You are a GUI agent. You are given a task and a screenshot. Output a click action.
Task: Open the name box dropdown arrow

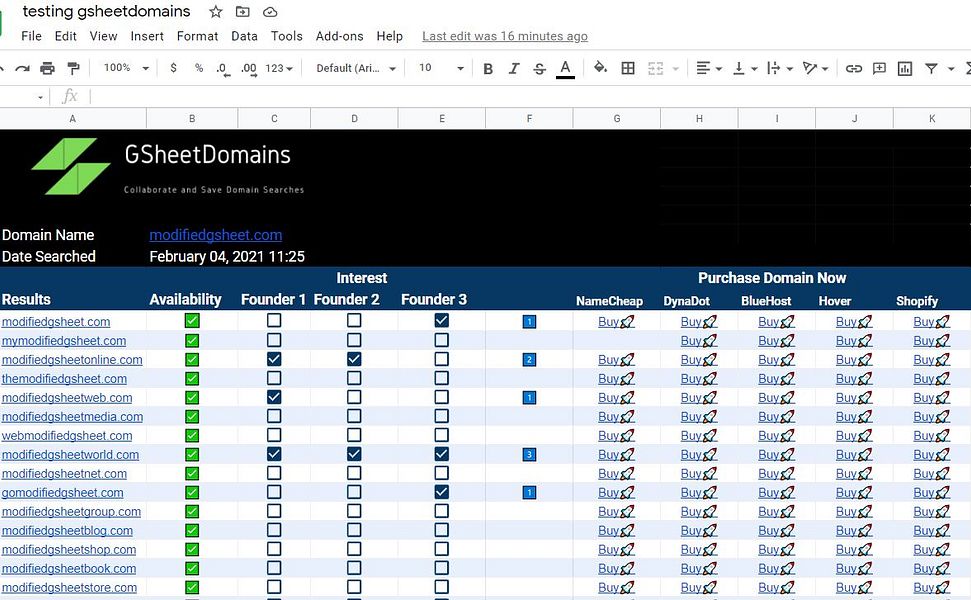40,97
